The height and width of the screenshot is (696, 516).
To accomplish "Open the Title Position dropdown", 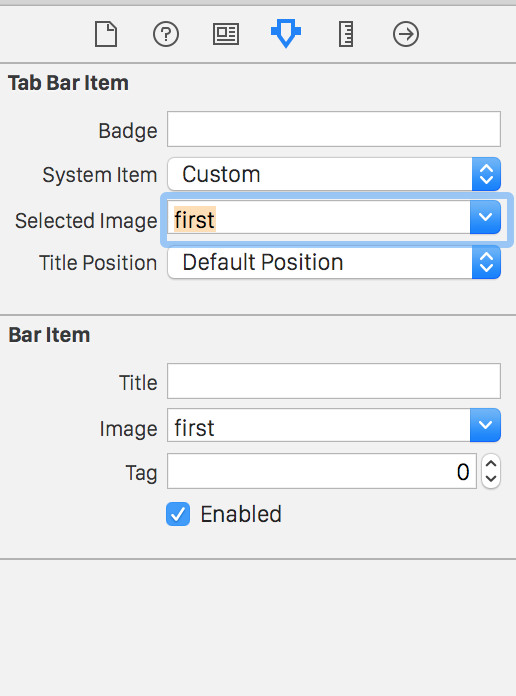I will 334,262.
